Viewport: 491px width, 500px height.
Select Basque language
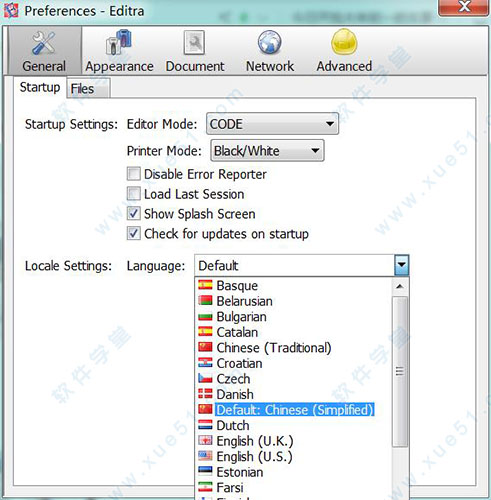(237, 285)
